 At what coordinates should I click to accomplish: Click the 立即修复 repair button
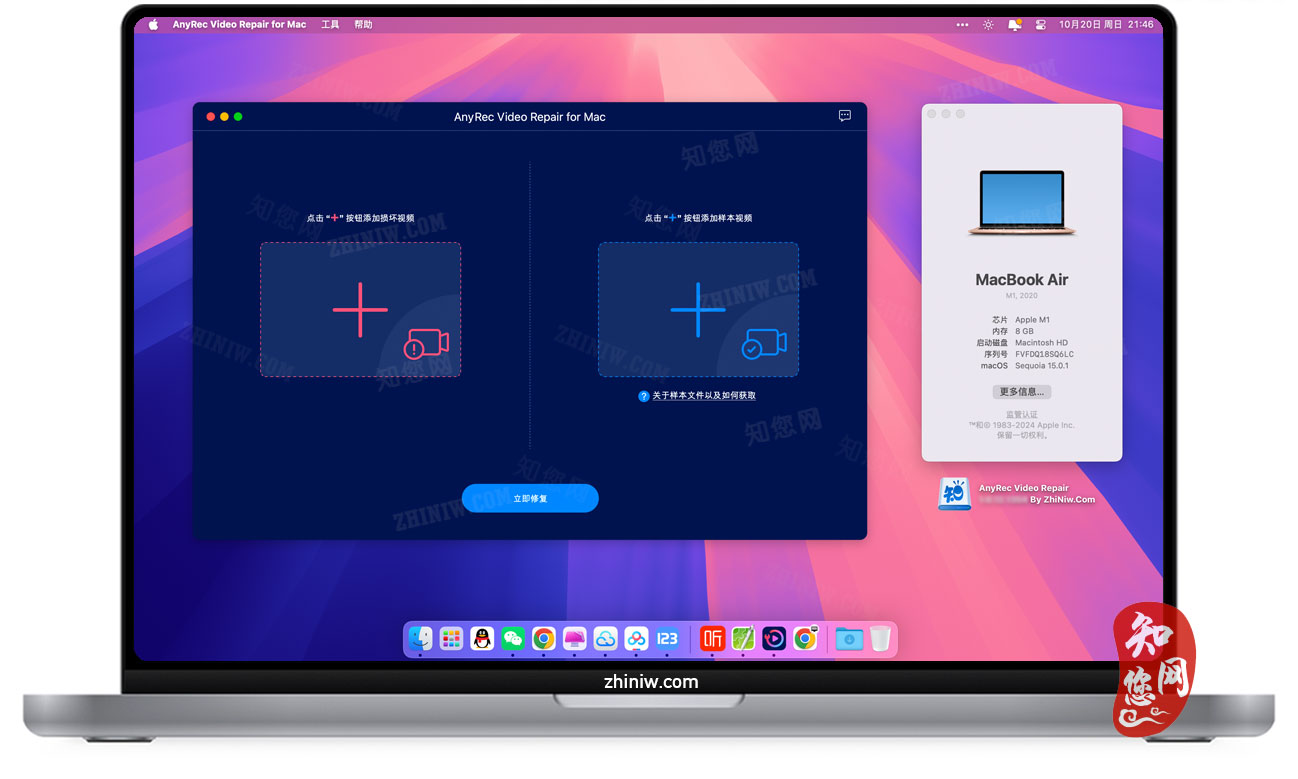[x=530, y=498]
